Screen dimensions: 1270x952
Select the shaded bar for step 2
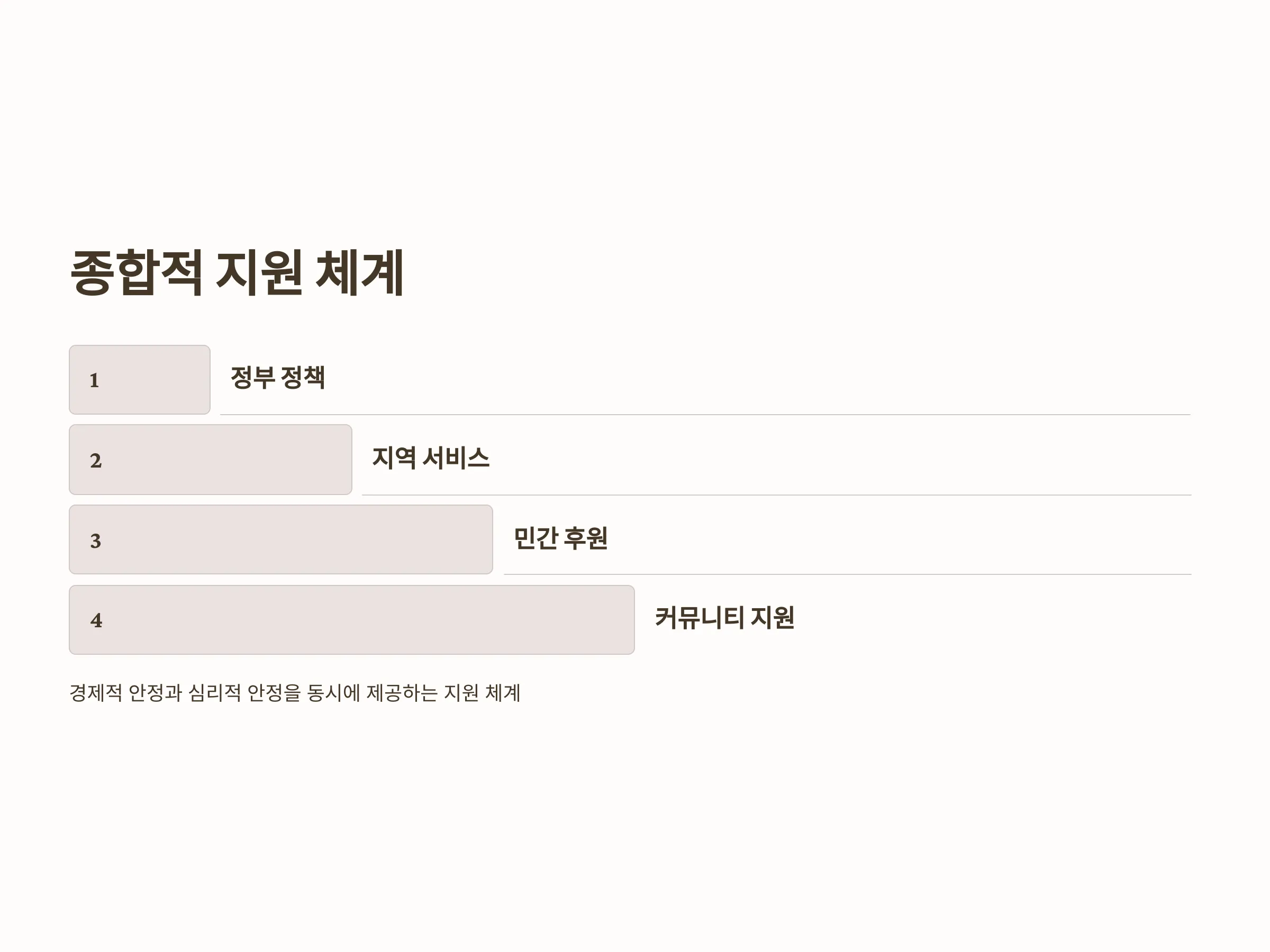tap(210, 460)
